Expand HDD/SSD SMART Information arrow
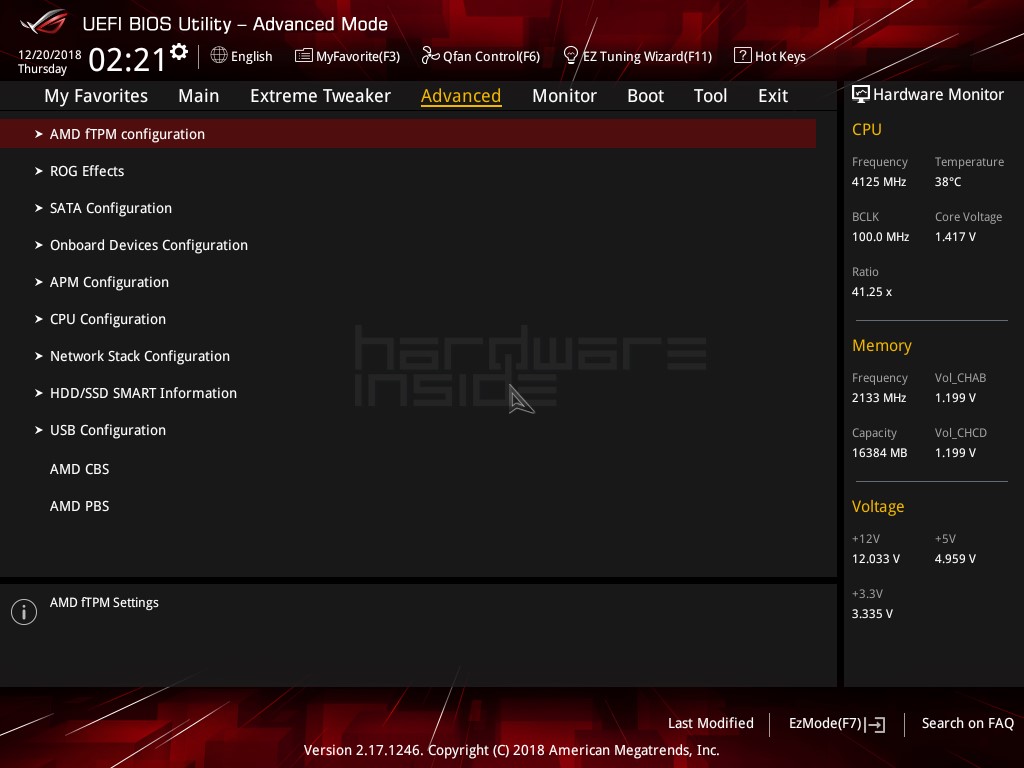Viewport: 1024px width, 768px height. 39,393
